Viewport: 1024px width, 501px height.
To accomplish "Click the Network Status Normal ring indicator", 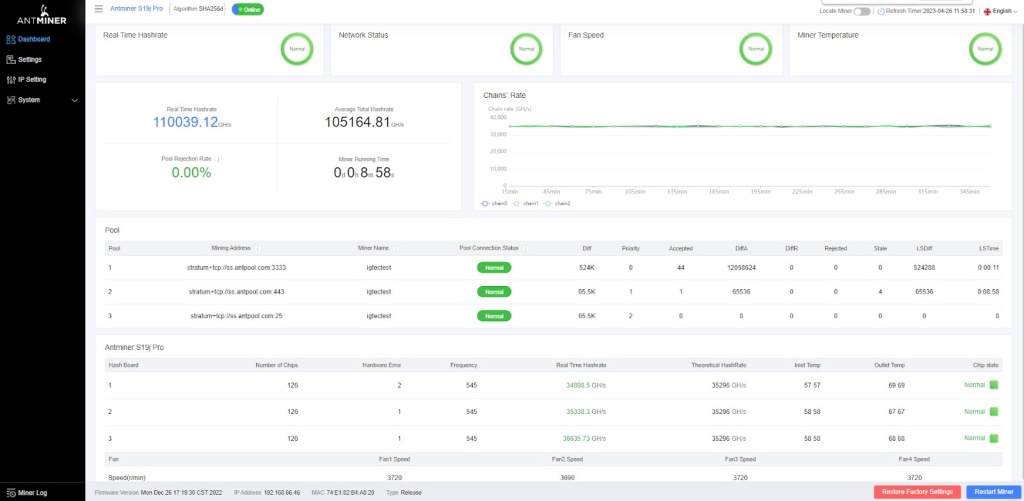I will pos(526,49).
